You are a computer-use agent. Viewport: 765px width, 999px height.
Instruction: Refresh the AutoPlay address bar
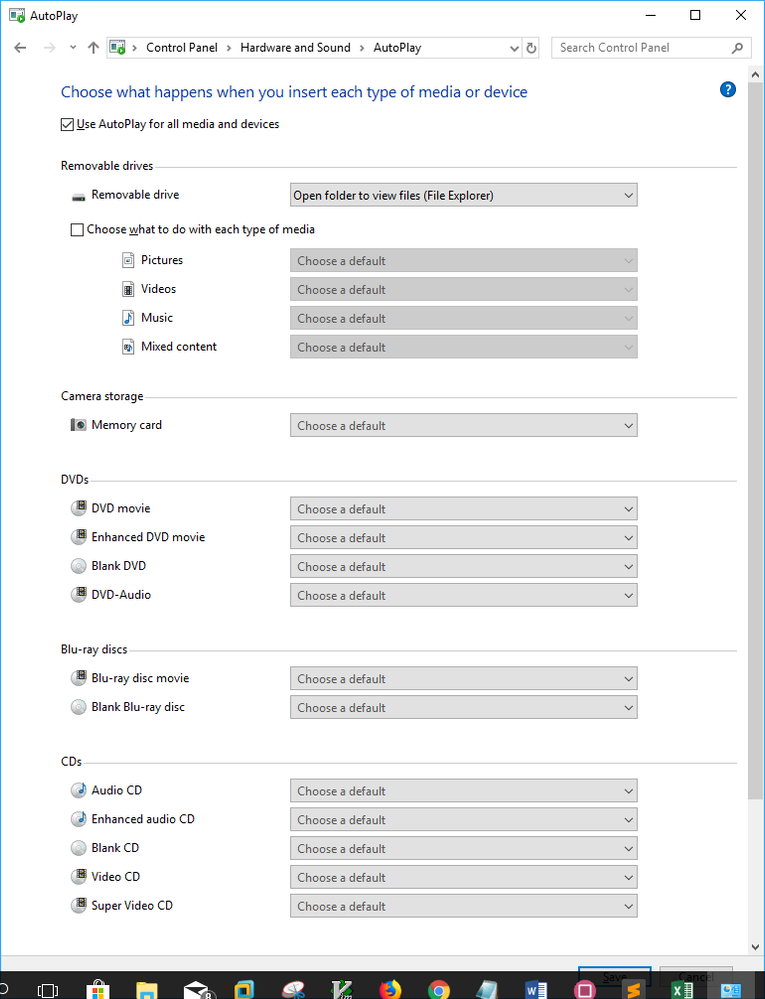point(531,48)
